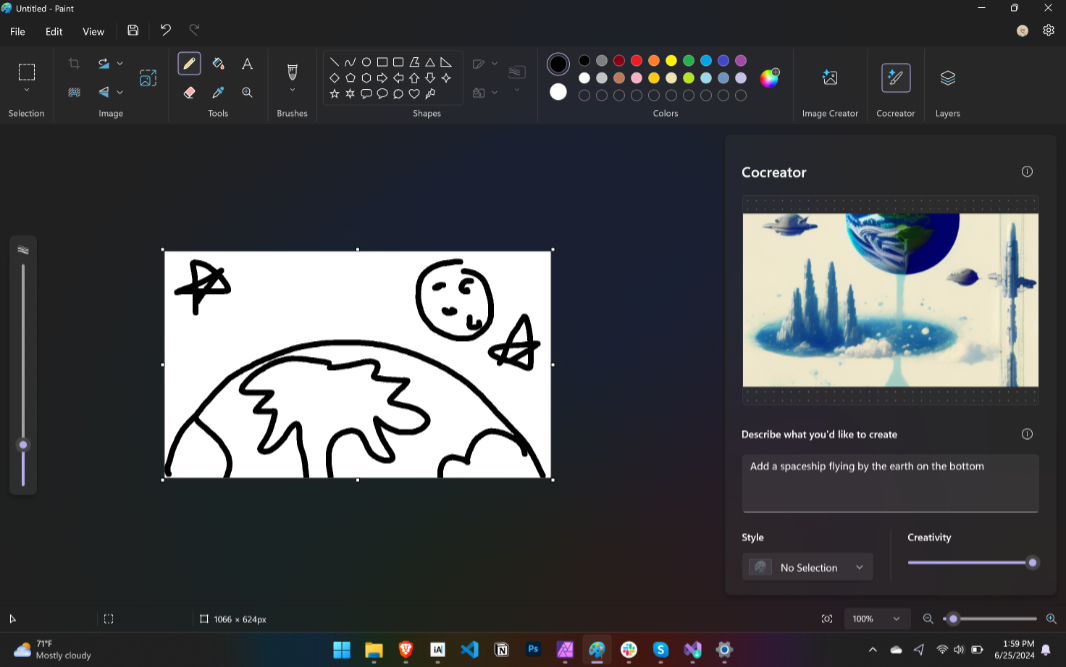Select the Text tool
The image size is (1066, 667).
click(x=247, y=64)
